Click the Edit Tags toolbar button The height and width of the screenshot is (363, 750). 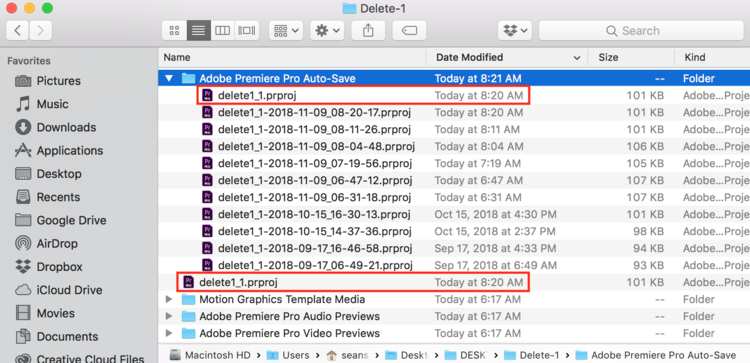coord(409,31)
